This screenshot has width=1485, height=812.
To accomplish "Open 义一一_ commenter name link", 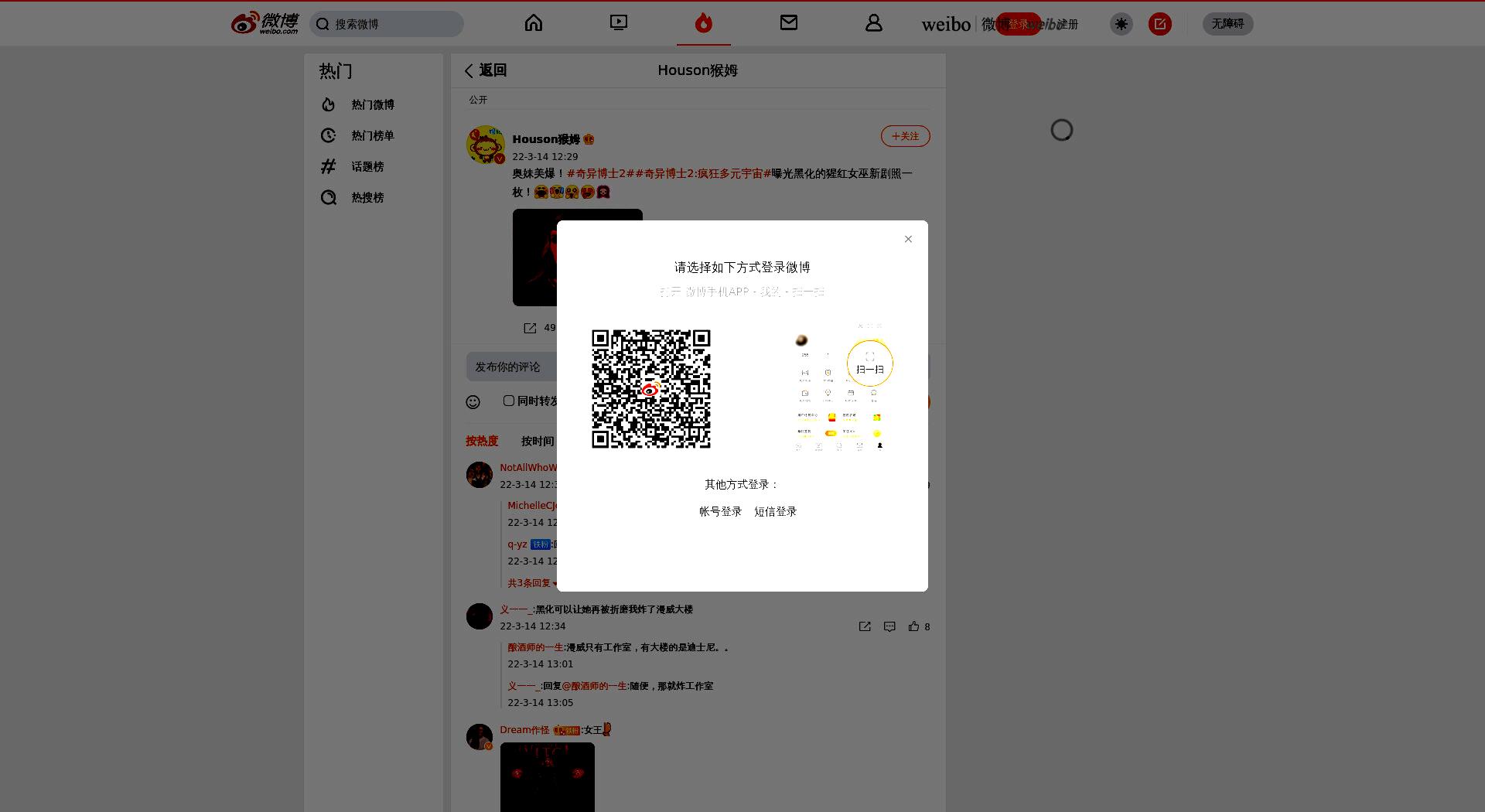I will [516, 609].
